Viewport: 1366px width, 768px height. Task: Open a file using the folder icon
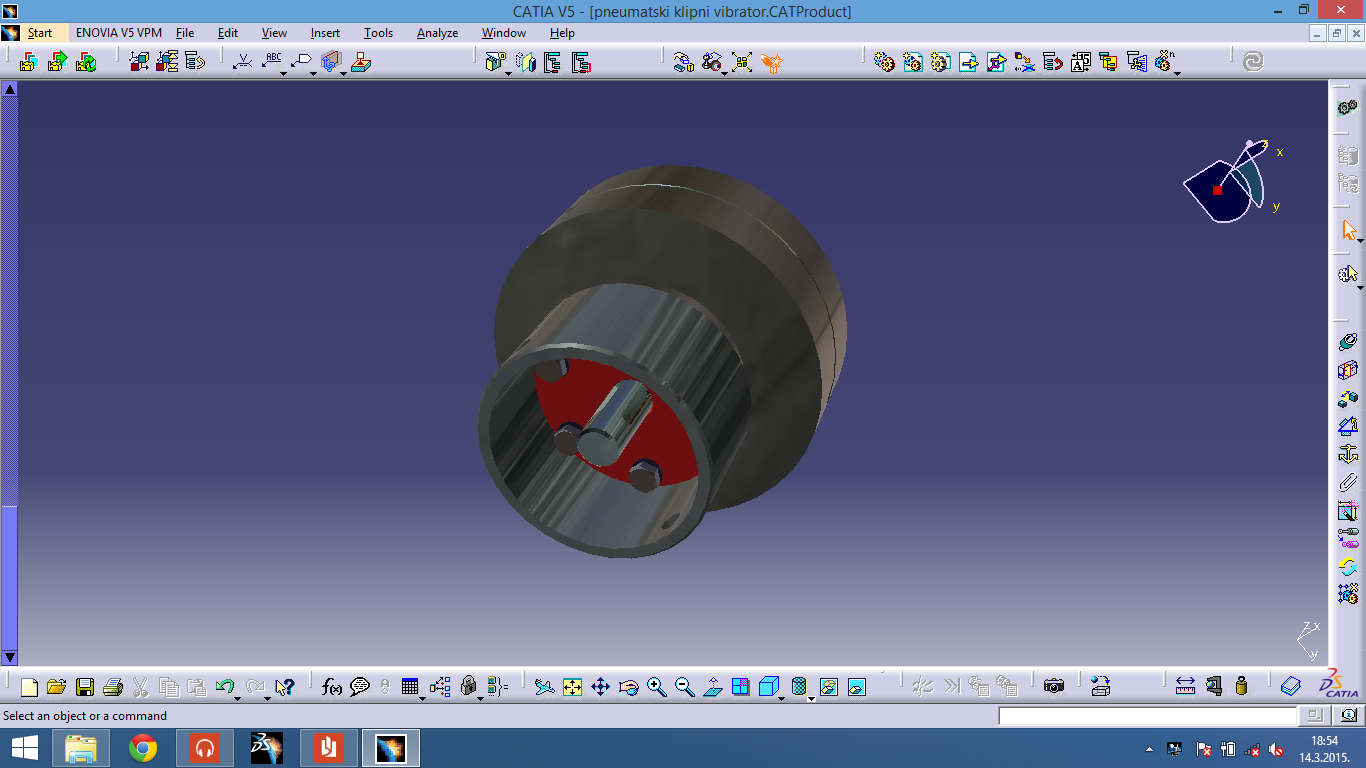(57, 687)
